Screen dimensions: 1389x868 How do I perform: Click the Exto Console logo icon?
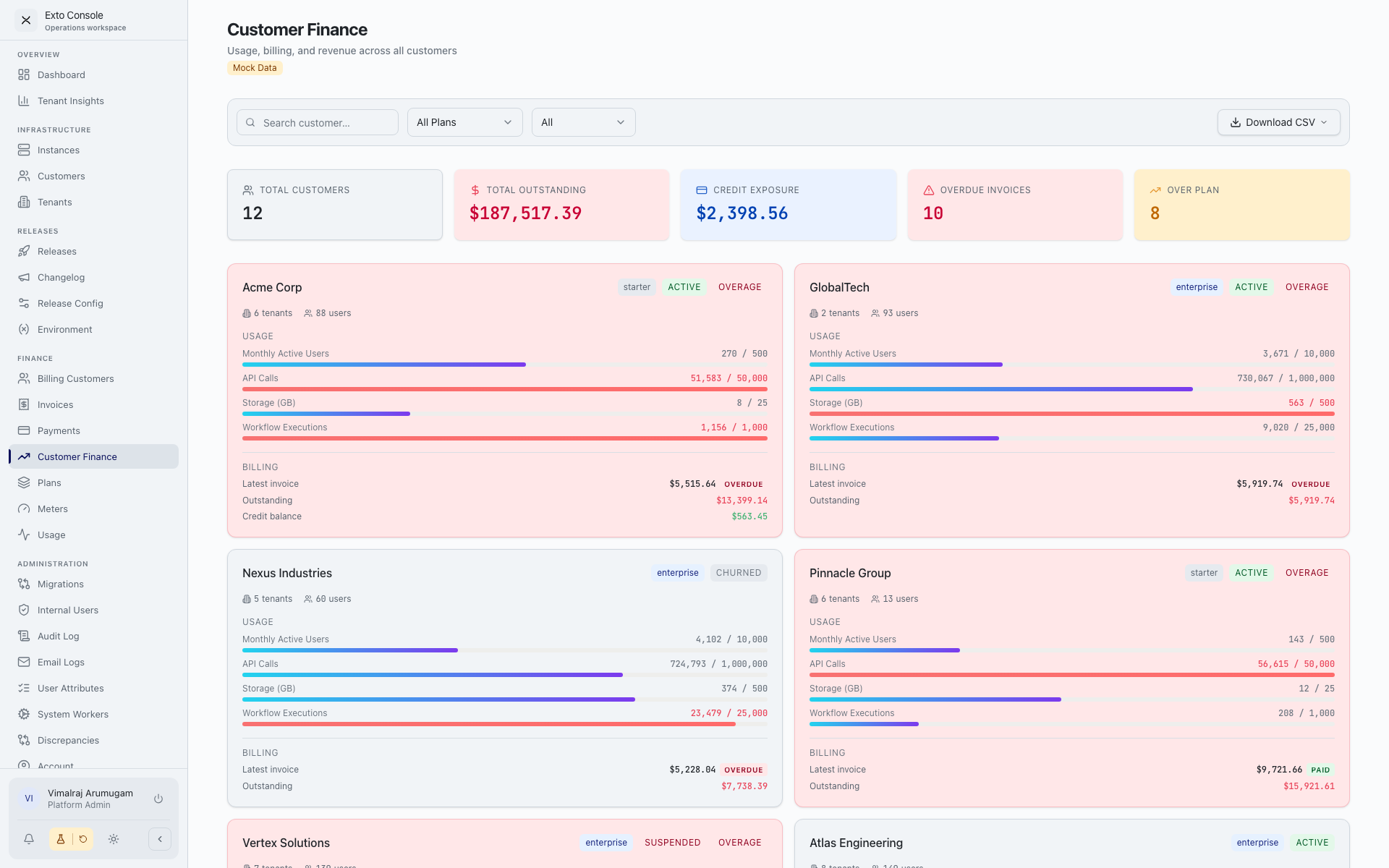tap(26, 20)
